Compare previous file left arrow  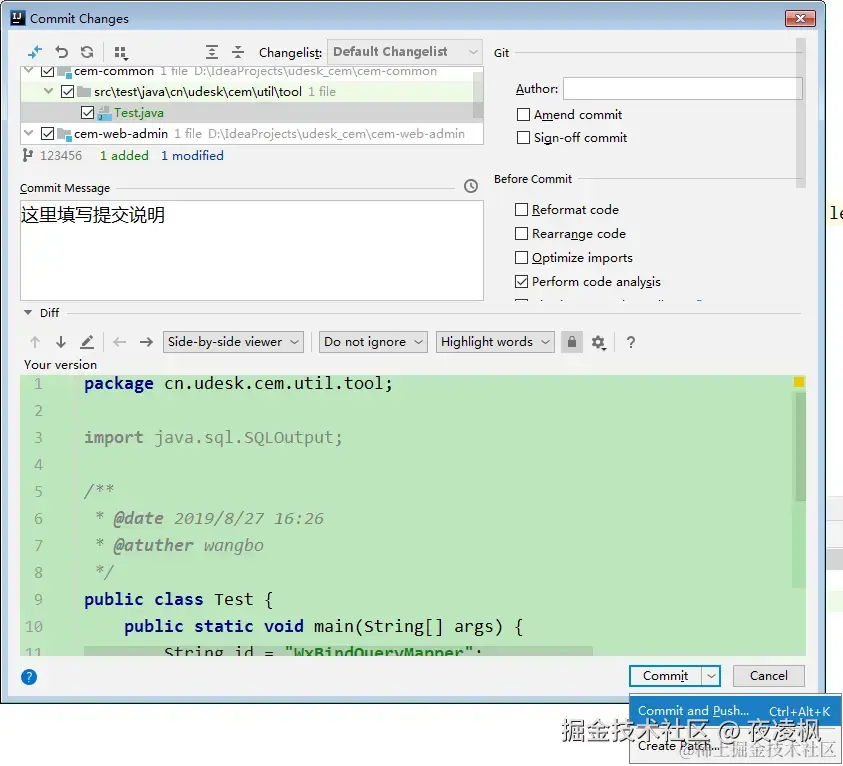(x=120, y=342)
